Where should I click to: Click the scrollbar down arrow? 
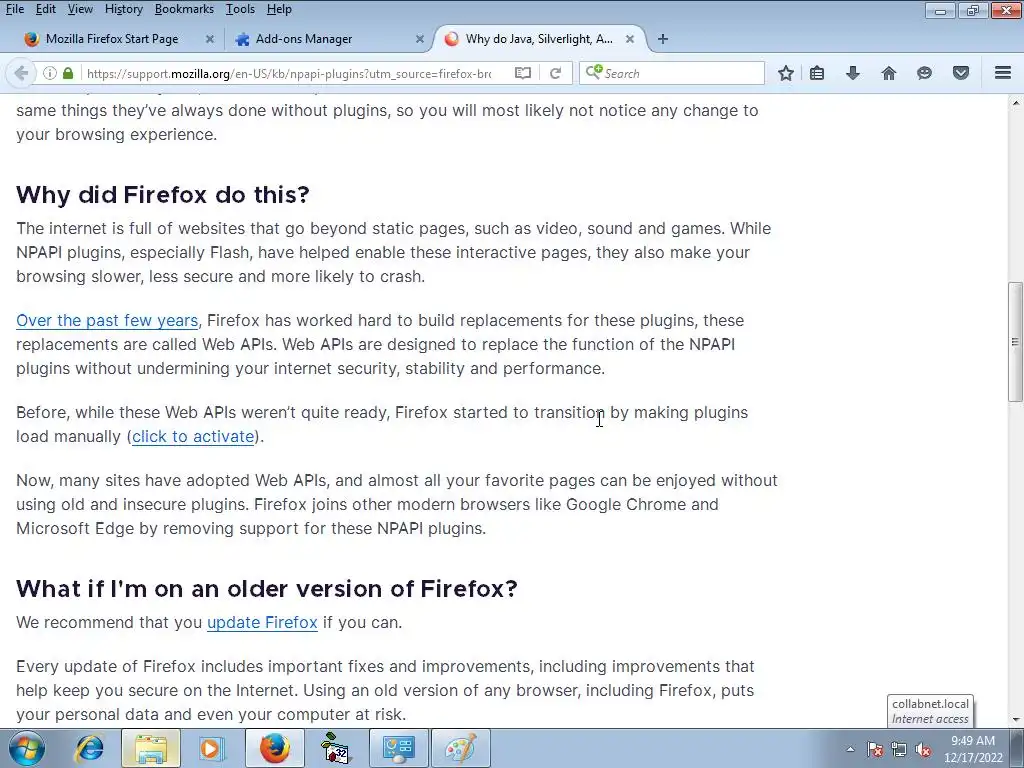coord(1015,720)
